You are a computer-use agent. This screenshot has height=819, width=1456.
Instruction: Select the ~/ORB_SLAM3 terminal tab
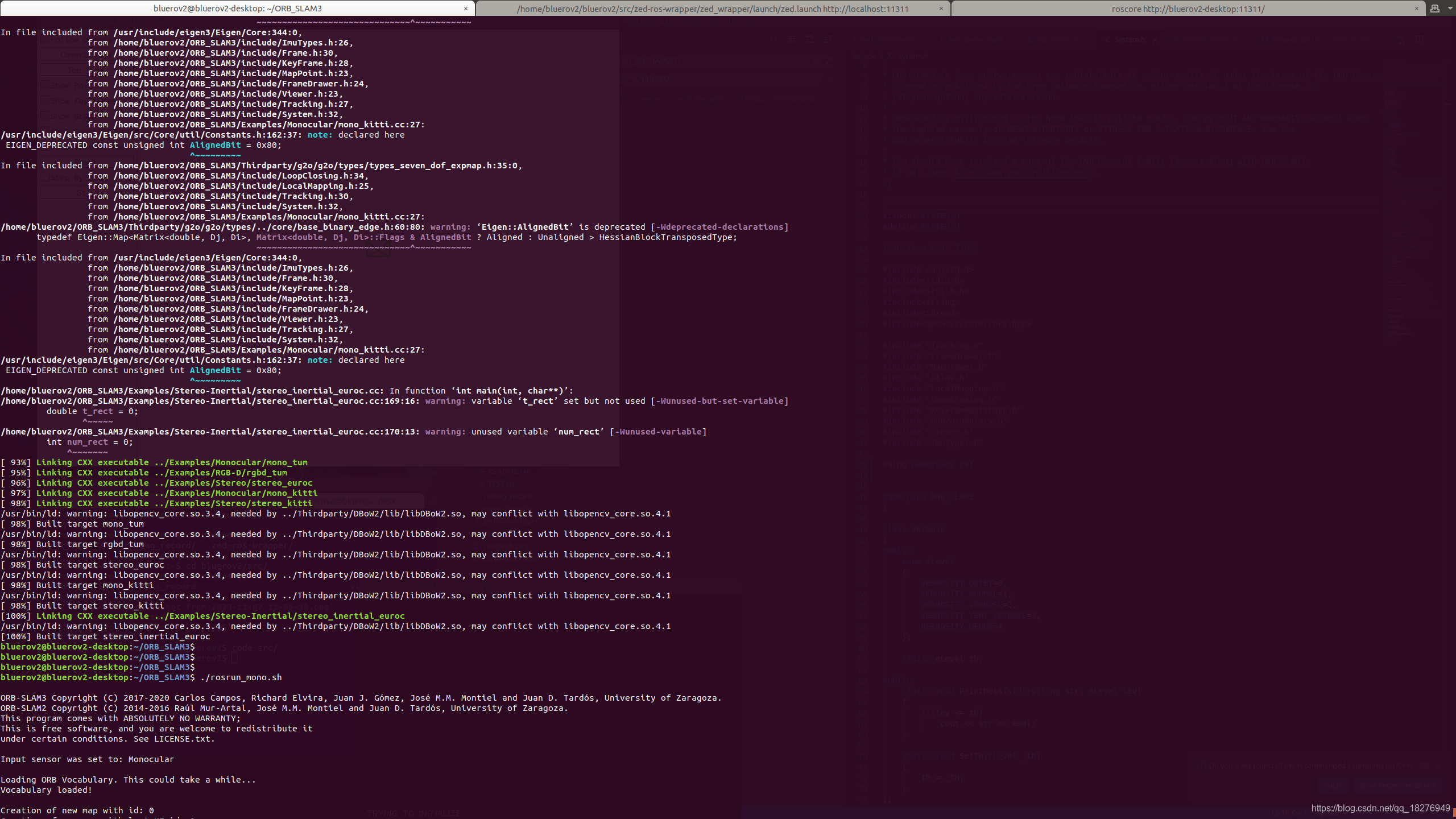point(237,9)
